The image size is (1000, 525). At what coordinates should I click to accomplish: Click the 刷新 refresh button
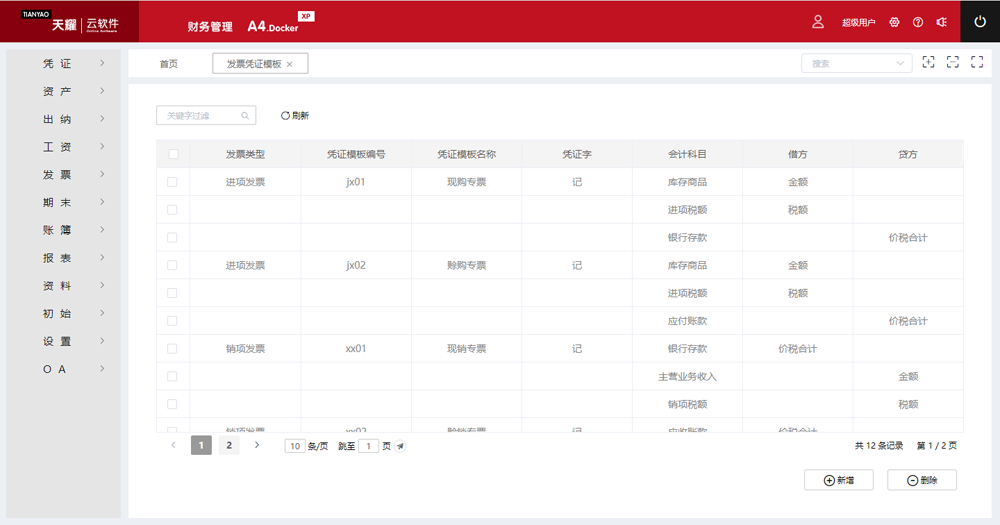point(294,116)
